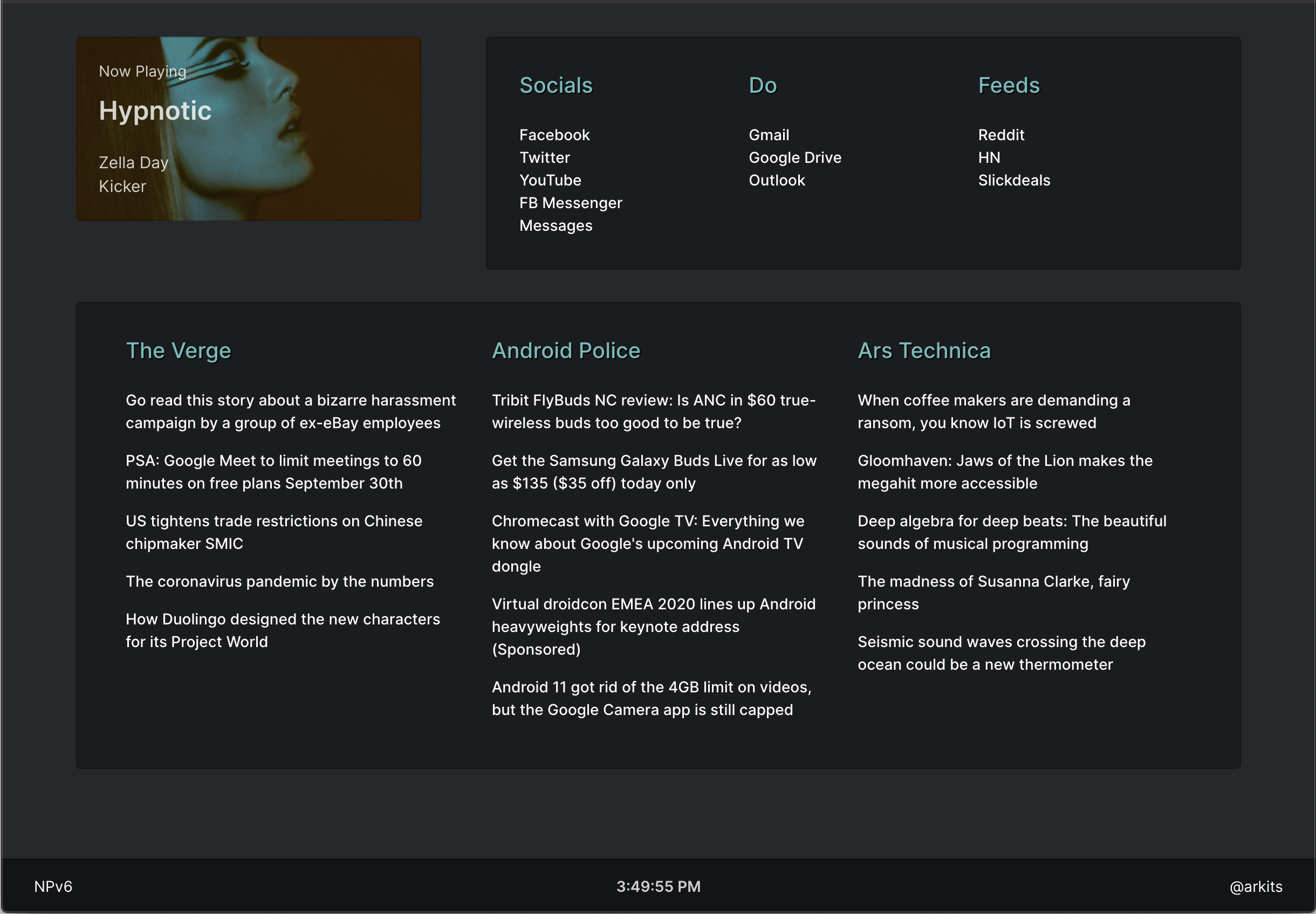Viewport: 1316px width, 914px height.
Task: Open the Gloomhaven: Jaws of the Lion article
Action: [x=1004, y=472]
